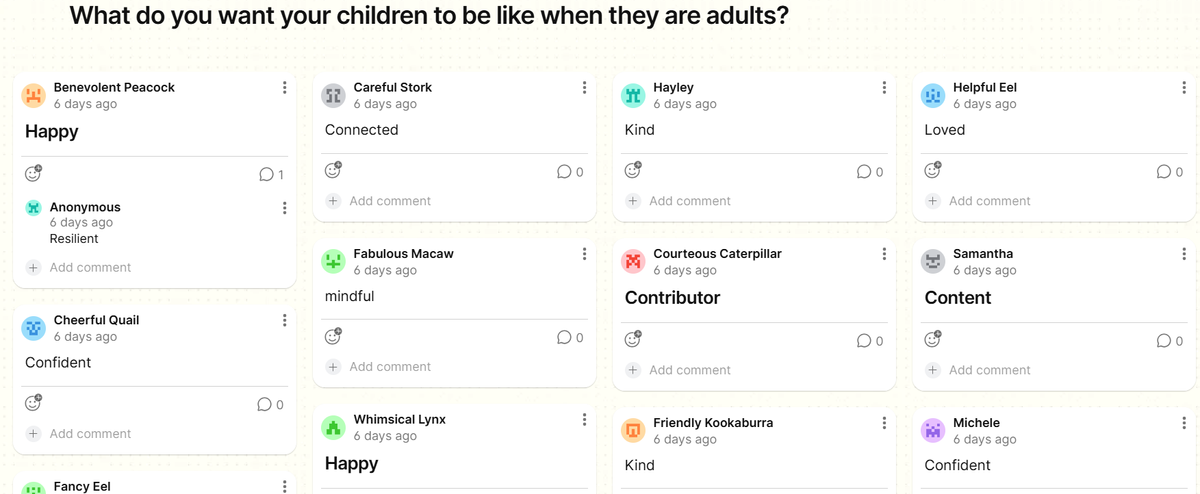Add reaction to Careful Stork's Connected post
Image resolution: width=1200 pixels, height=494 pixels.
pos(333,171)
